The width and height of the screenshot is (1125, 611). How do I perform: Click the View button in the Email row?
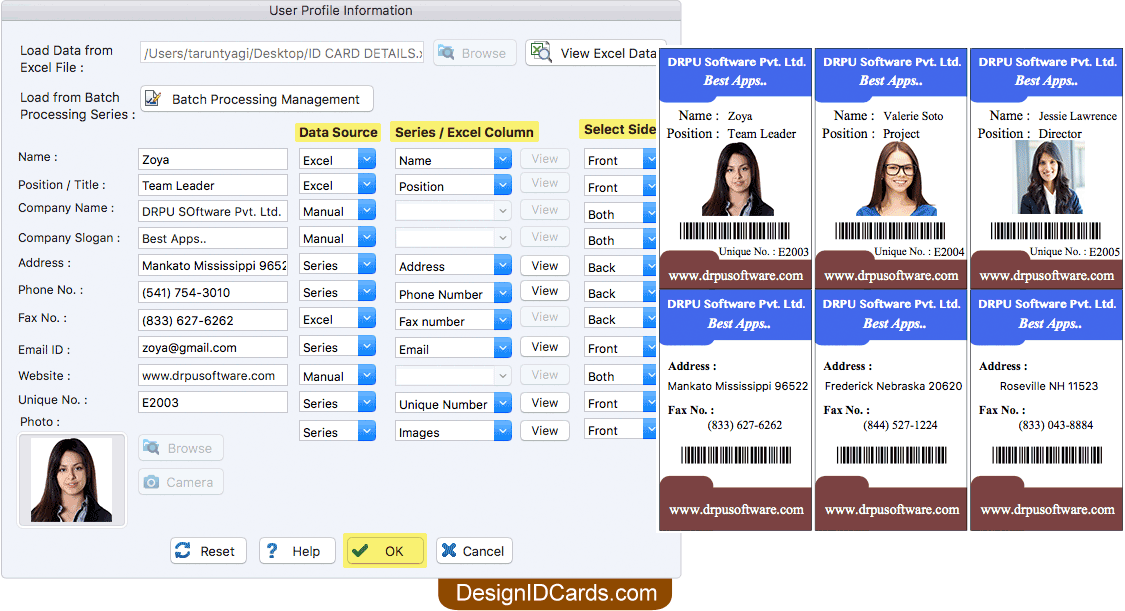point(545,346)
